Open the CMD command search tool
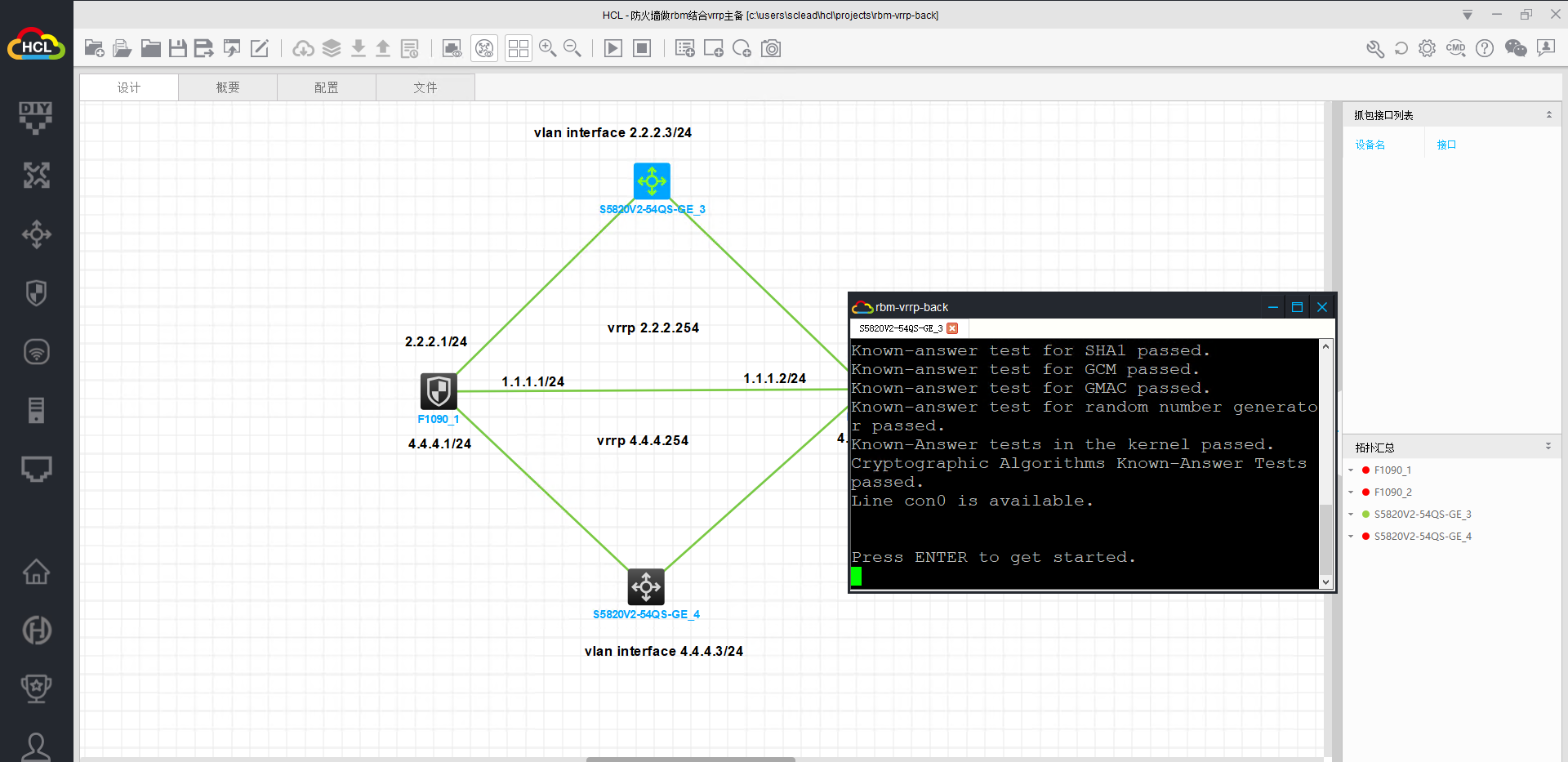This screenshot has width=1568, height=762. (1455, 49)
